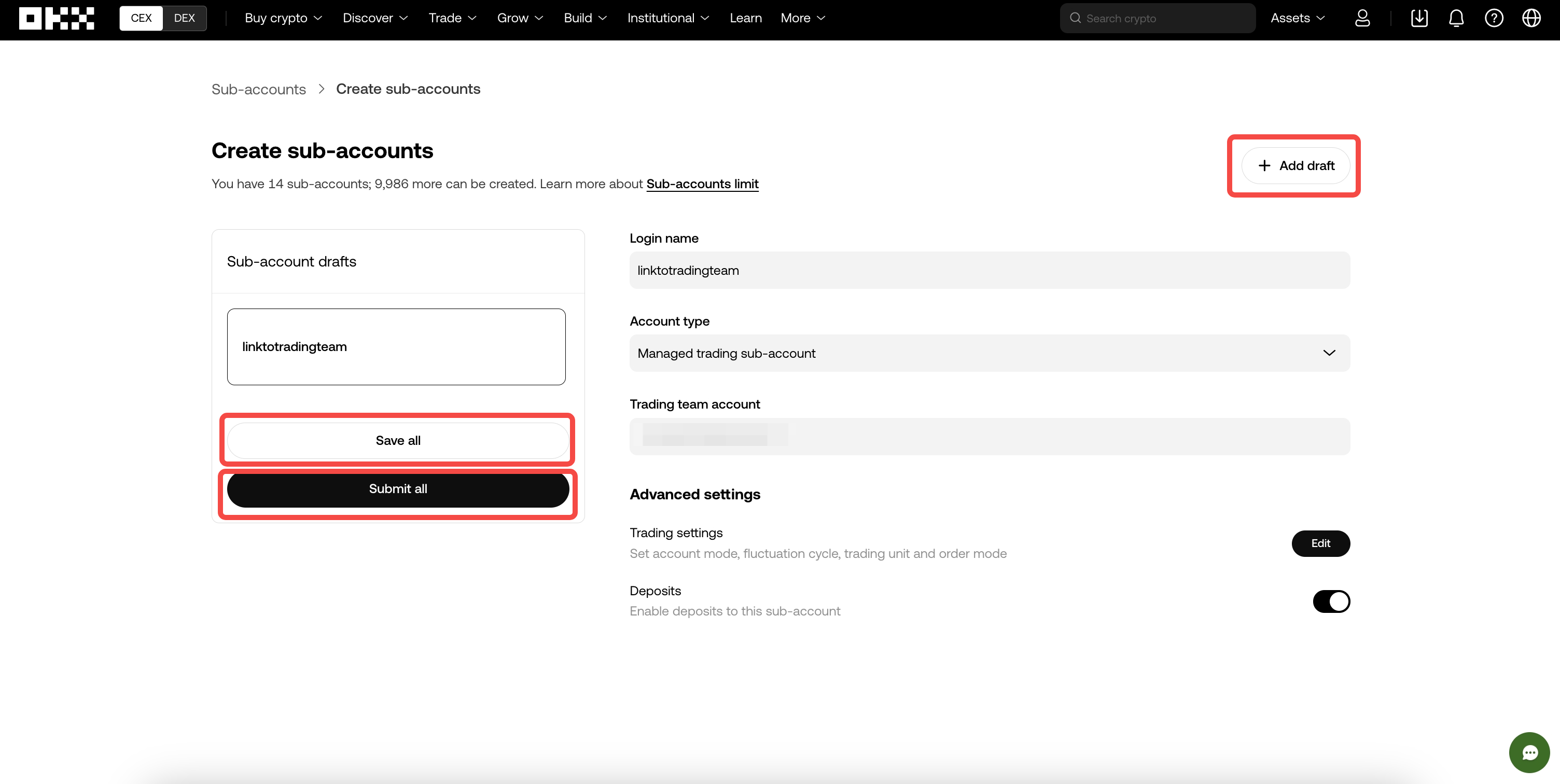Switch to DEX mode
The height and width of the screenshot is (784, 1560).
[x=184, y=18]
